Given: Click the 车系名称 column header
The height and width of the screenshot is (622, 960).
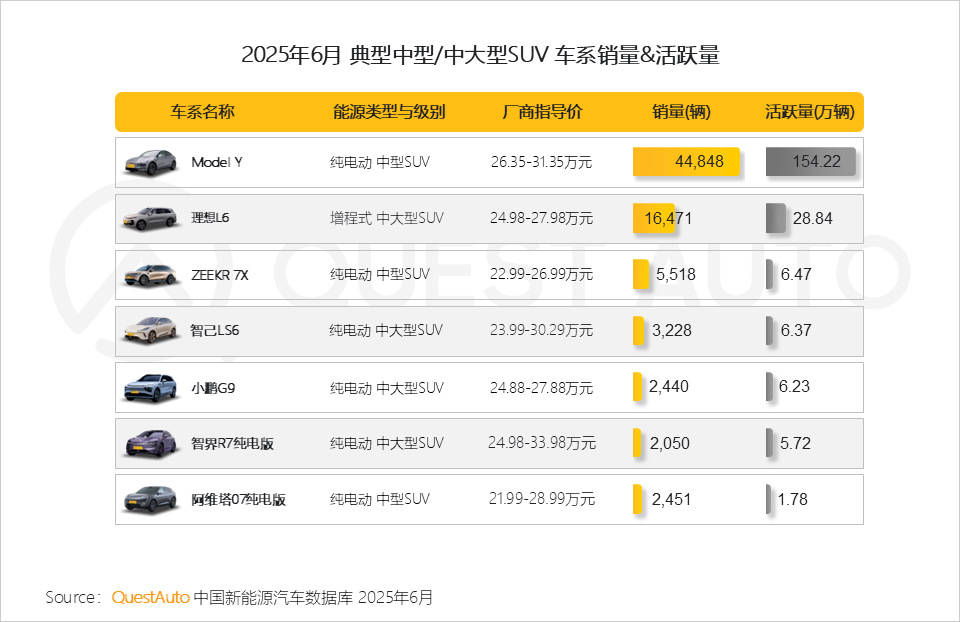Looking at the screenshot, I should pos(202,112).
